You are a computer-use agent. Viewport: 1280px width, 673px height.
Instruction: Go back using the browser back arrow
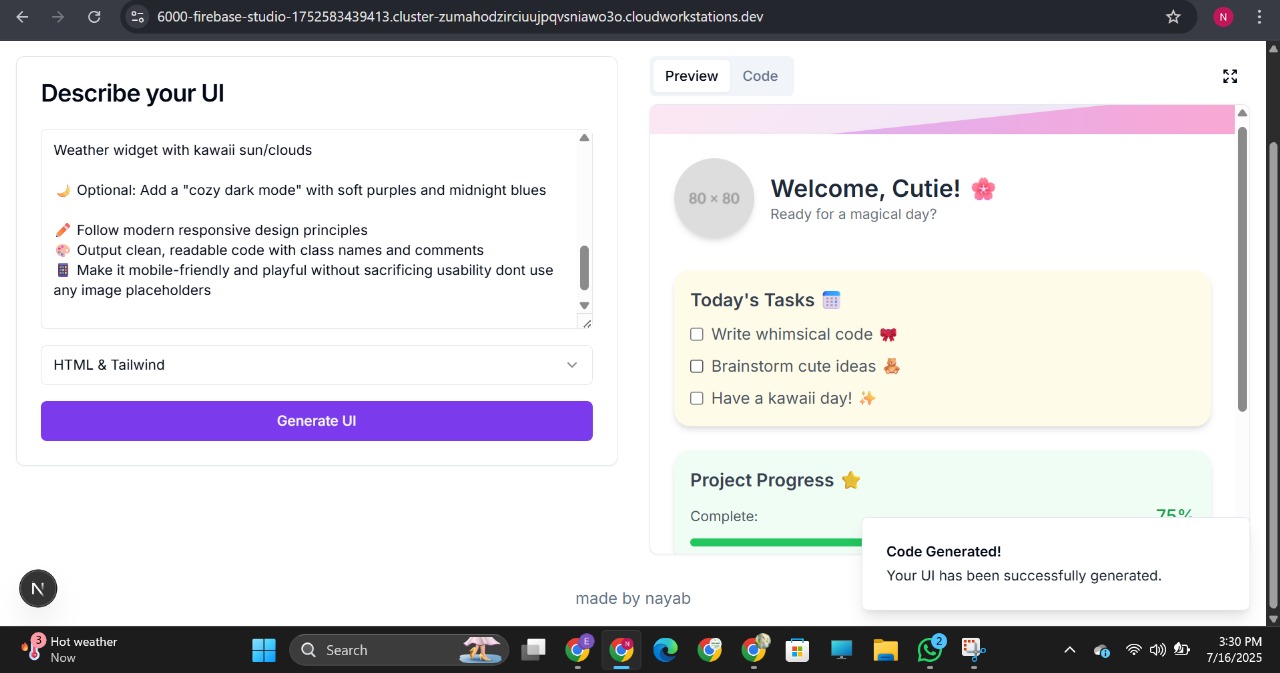tap(22, 17)
